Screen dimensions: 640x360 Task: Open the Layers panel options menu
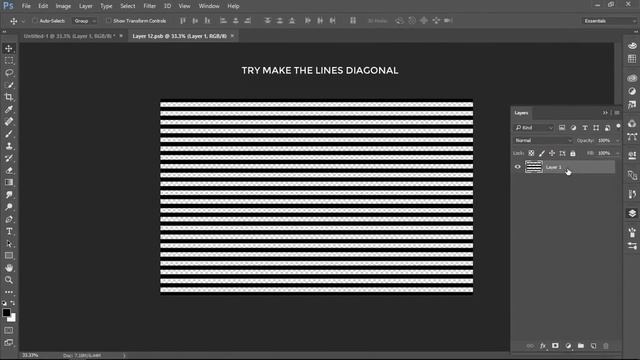click(x=617, y=113)
